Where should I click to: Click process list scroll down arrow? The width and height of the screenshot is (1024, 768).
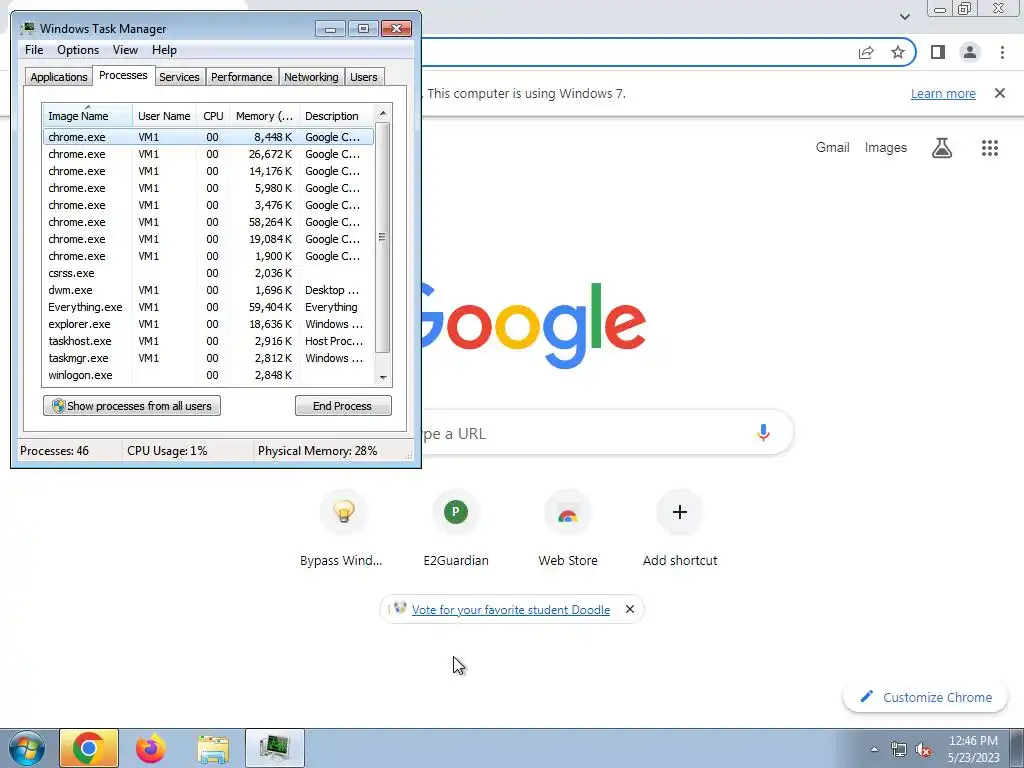pos(383,377)
